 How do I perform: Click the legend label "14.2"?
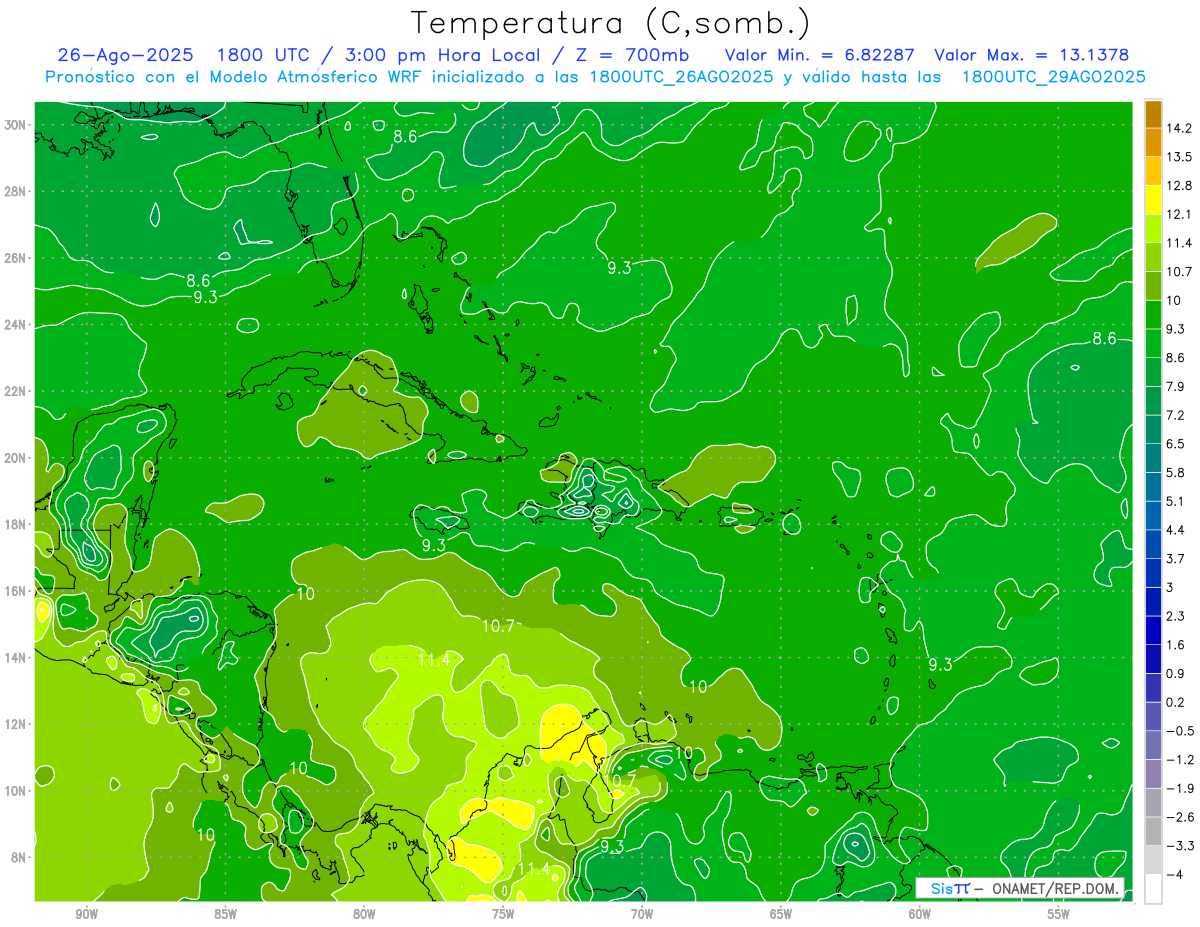tap(1180, 128)
